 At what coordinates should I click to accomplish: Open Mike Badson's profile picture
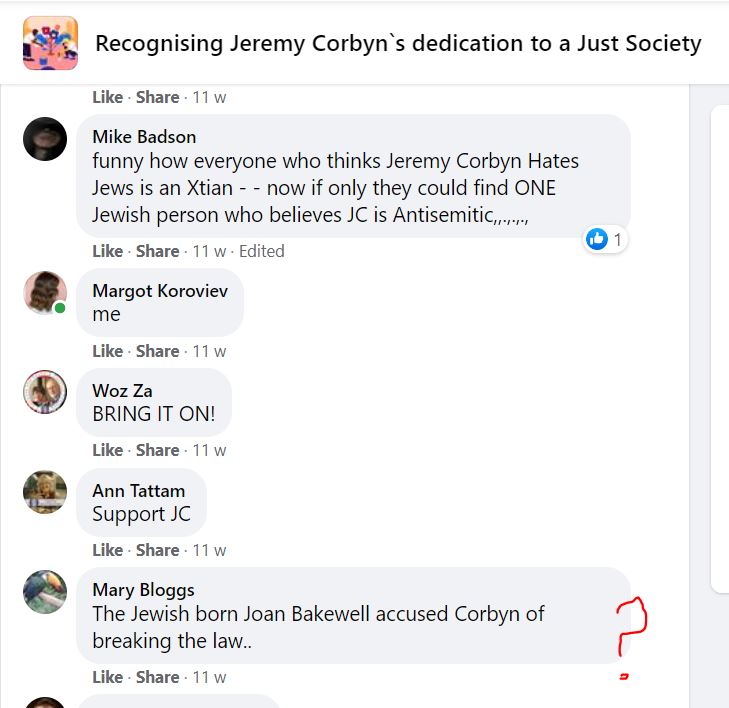tap(45, 139)
